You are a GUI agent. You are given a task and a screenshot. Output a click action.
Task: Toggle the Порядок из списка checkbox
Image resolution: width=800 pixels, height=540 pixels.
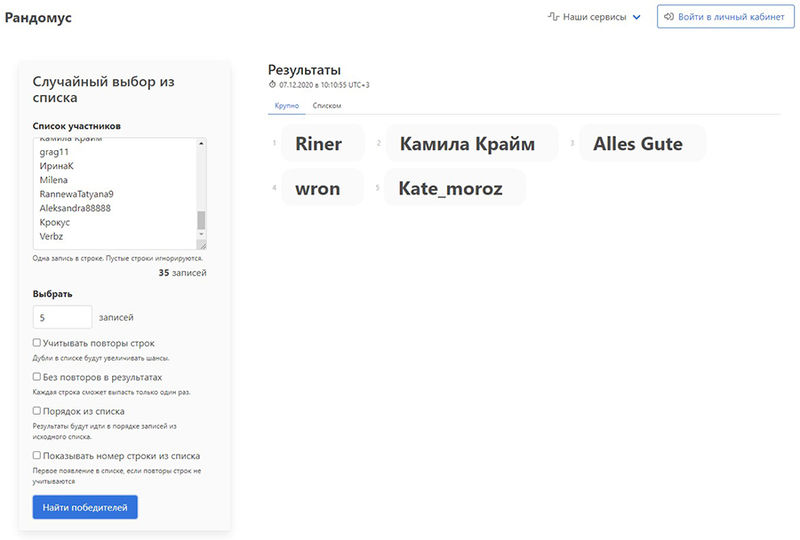(37, 411)
